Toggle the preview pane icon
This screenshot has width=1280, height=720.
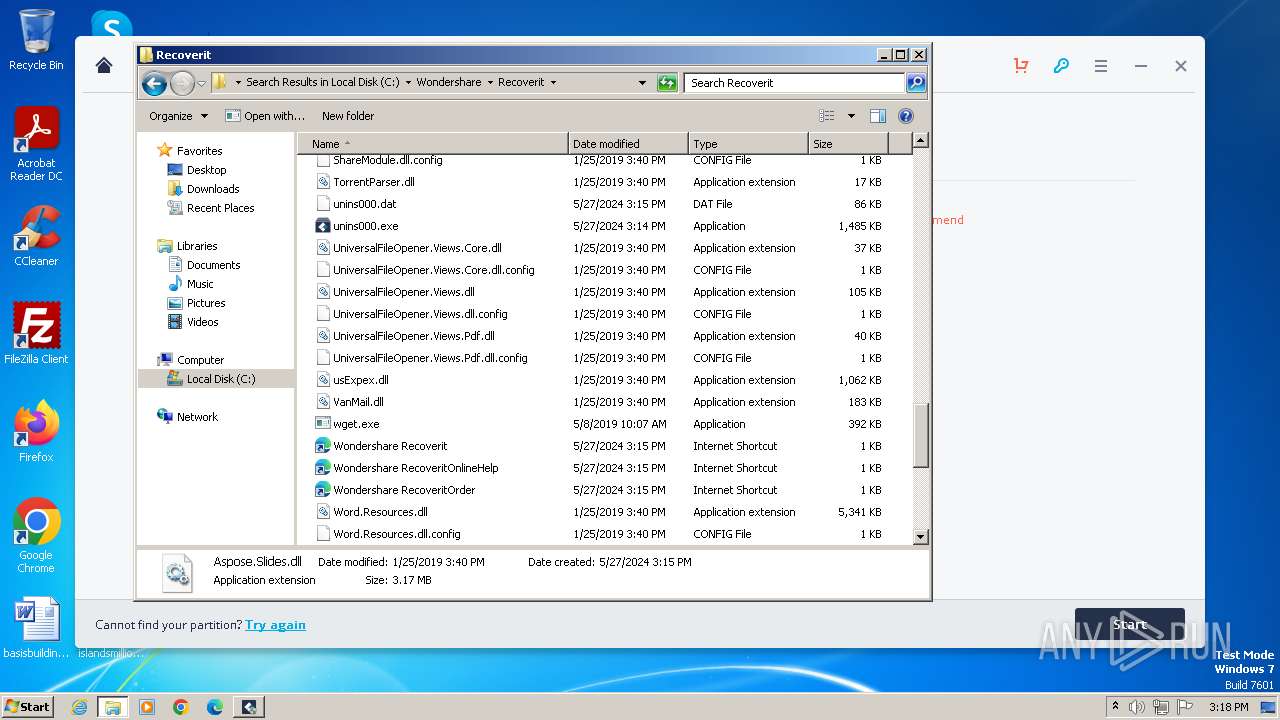[x=877, y=116]
